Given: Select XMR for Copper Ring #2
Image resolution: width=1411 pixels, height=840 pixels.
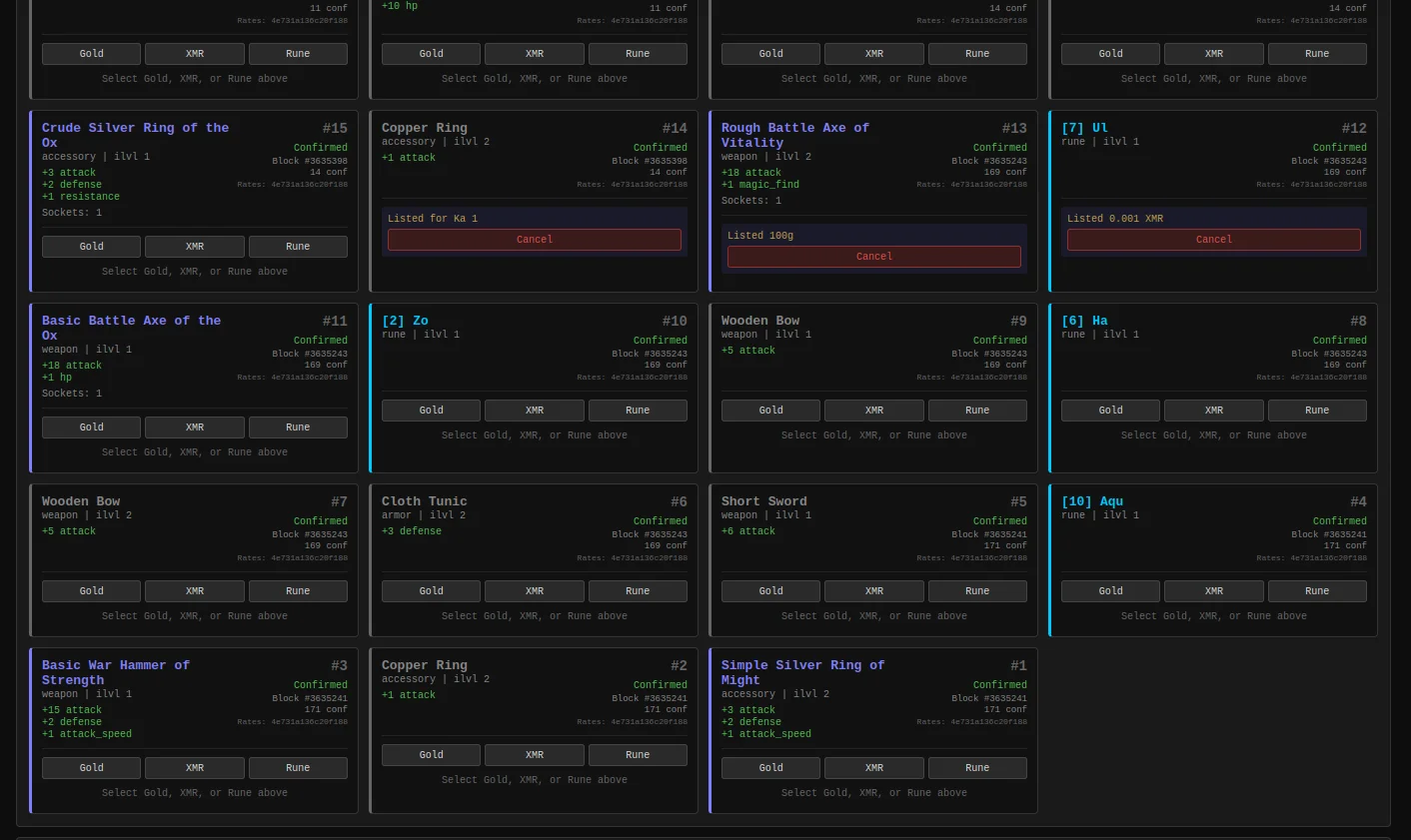Looking at the screenshot, I should coord(534,755).
